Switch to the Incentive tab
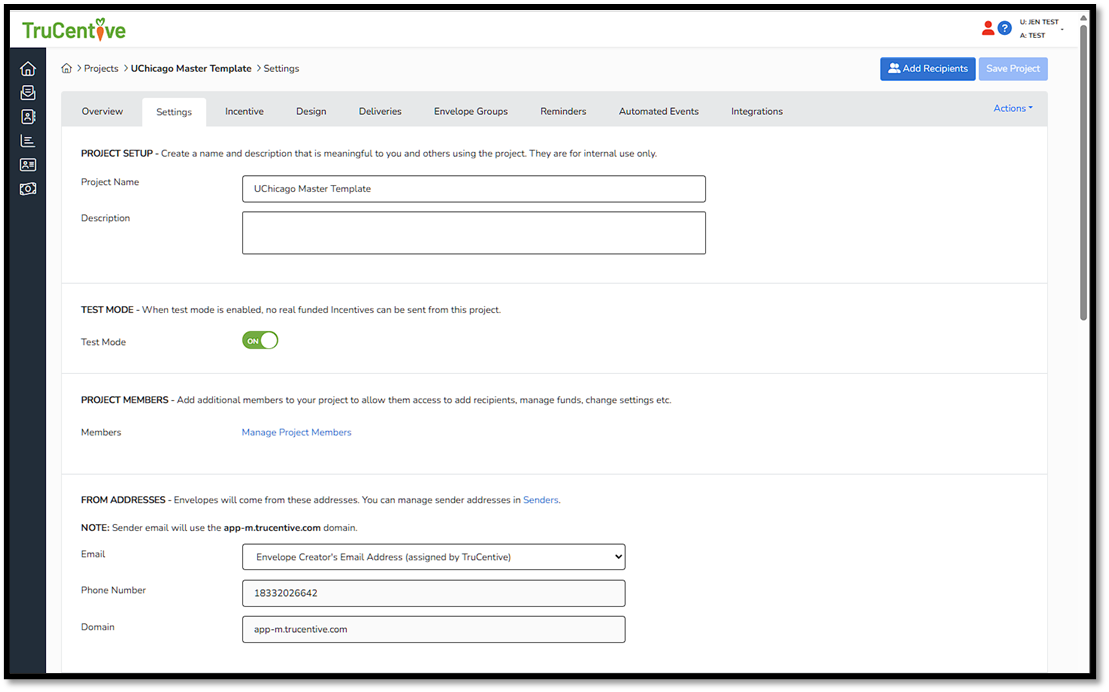Image resolution: width=1109 pixels, height=692 pixels. click(244, 111)
